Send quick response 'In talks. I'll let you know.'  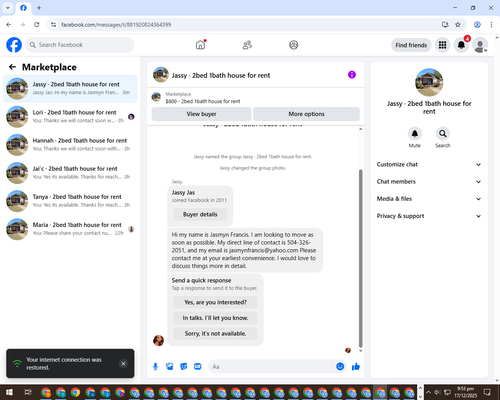tap(215, 318)
